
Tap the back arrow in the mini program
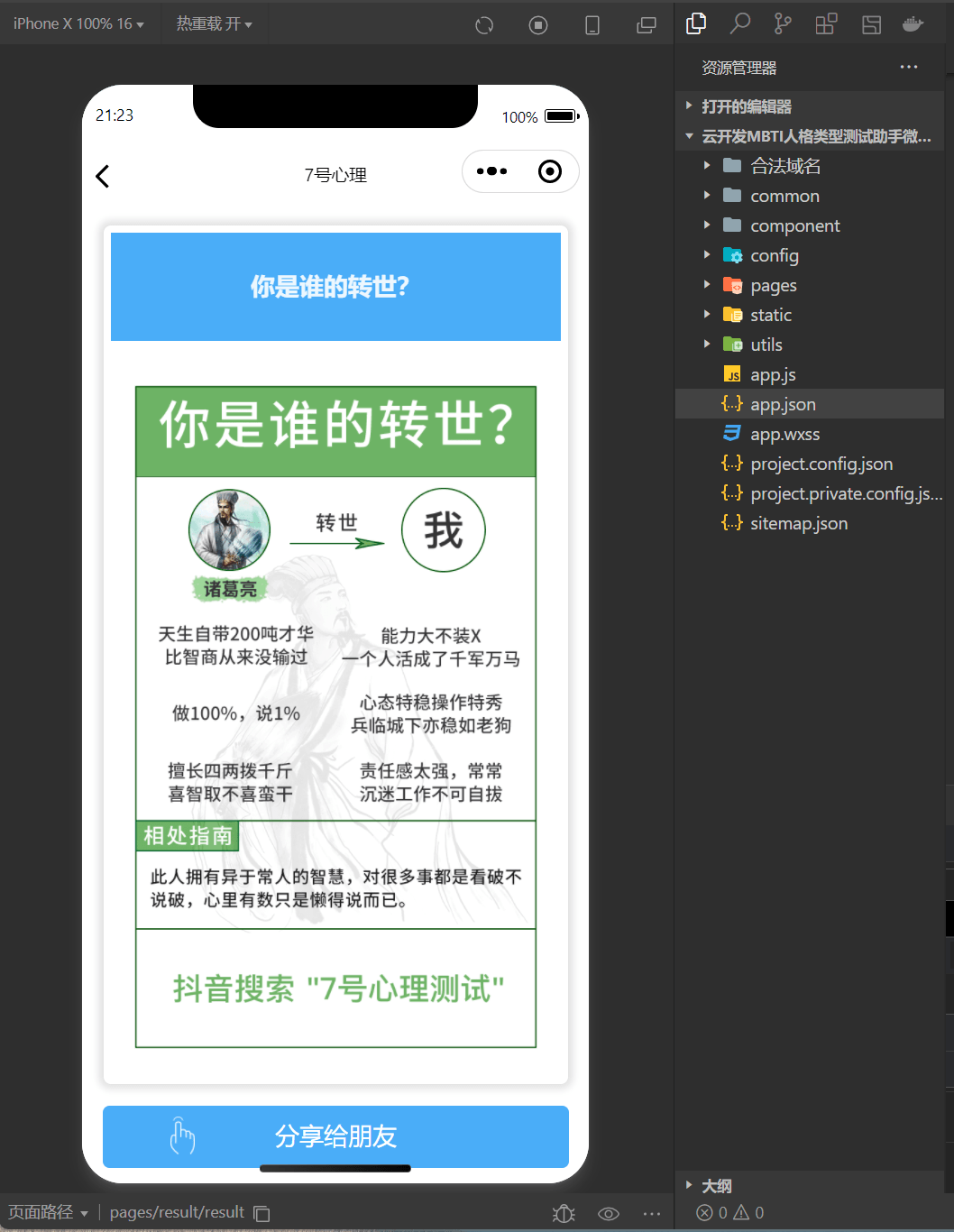[x=103, y=176]
